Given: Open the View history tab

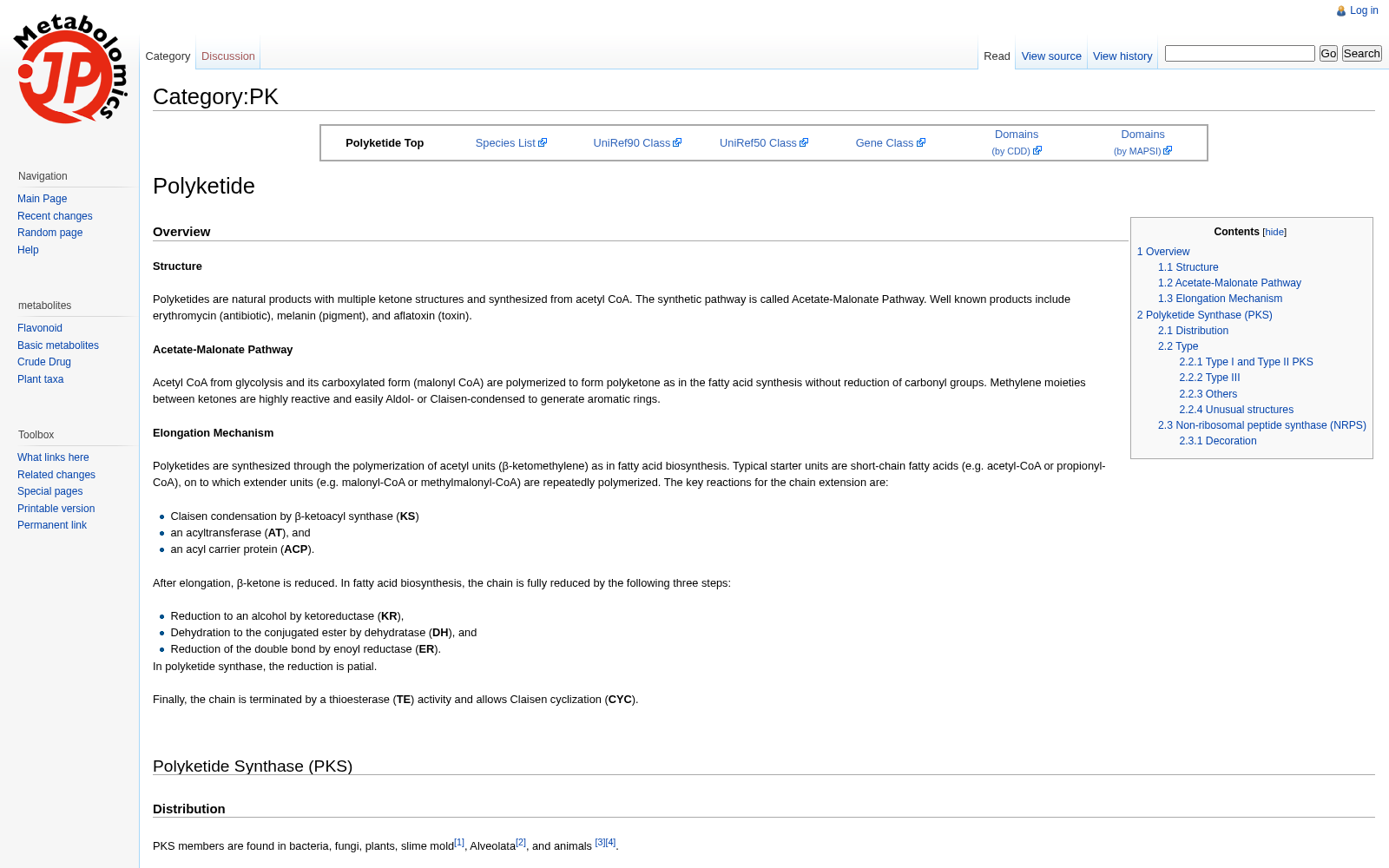Looking at the screenshot, I should pos(1122,56).
